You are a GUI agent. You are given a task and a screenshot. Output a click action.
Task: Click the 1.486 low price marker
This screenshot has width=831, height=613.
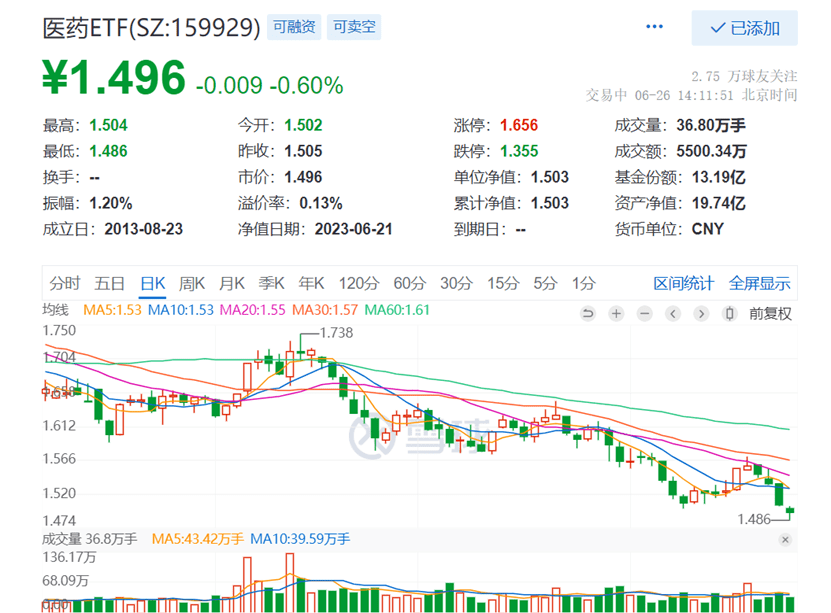pyautogui.click(x=754, y=519)
